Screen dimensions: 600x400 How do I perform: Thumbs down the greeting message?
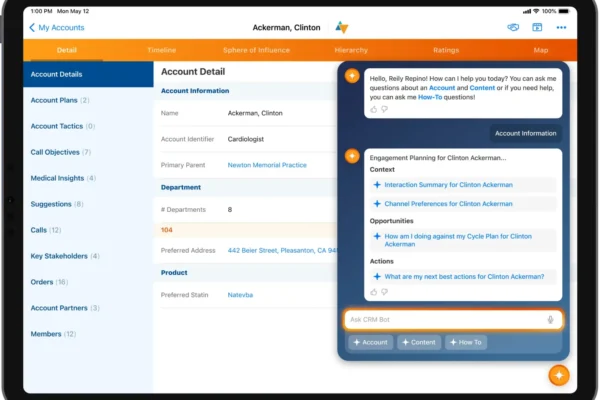click(x=385, y=109)
